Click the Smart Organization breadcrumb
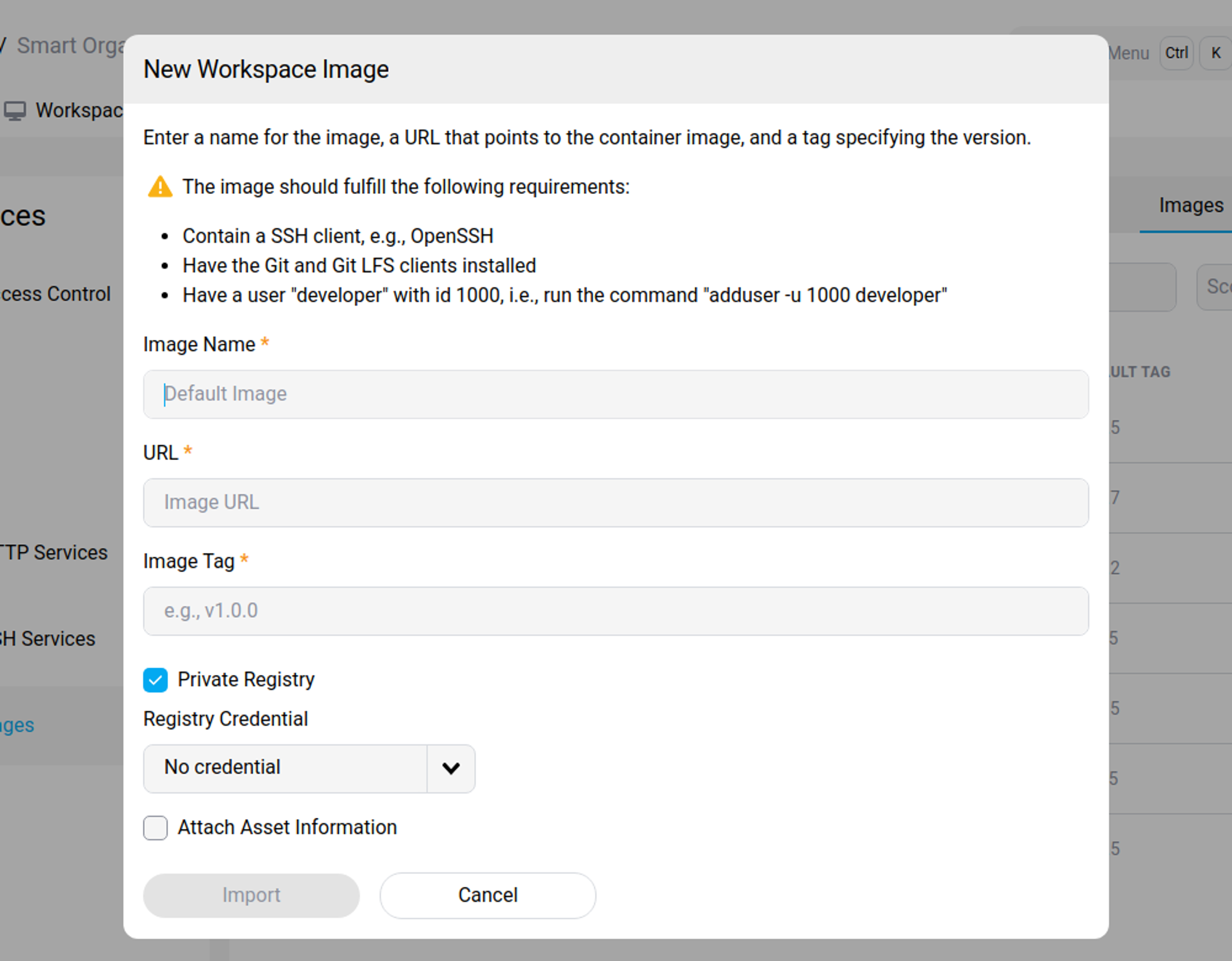Screen dimensions: 1232x961 coord(68,46)
